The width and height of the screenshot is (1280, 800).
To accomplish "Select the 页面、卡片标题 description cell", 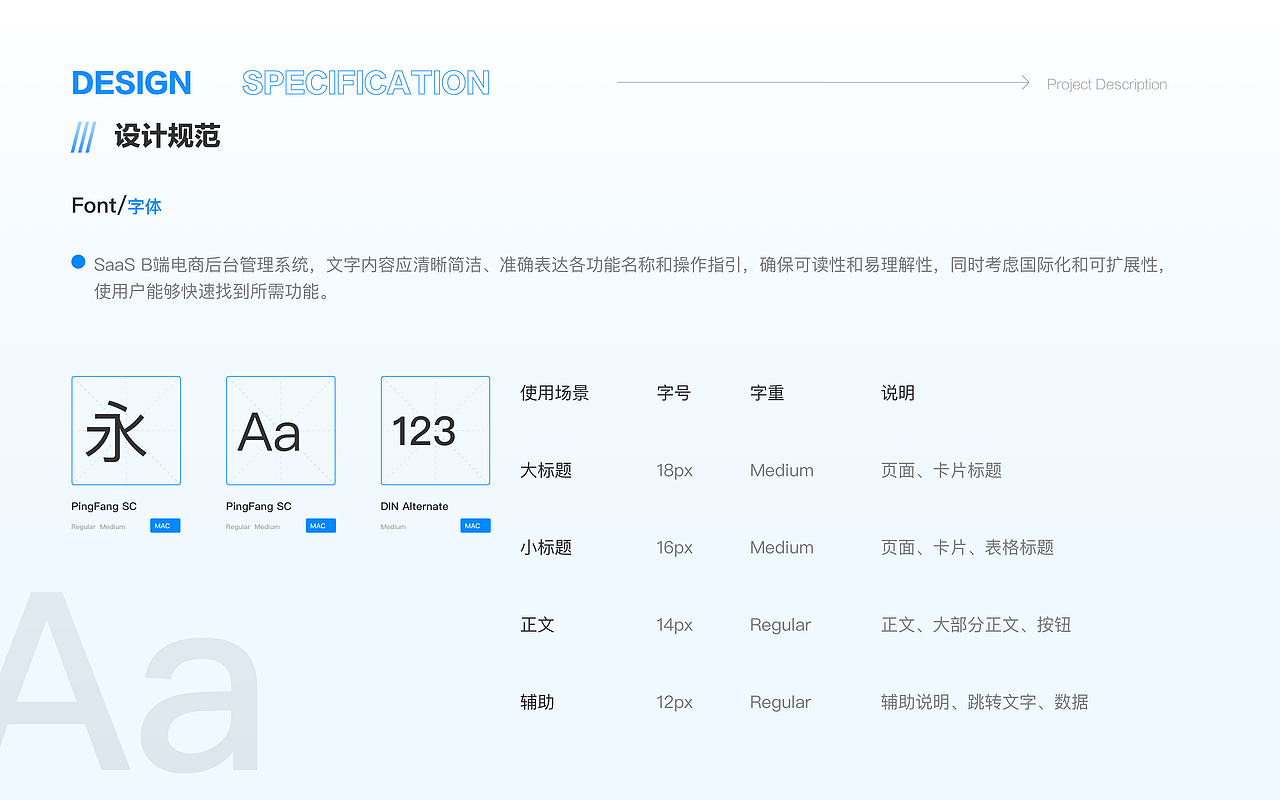I will (x=941, y=470).
